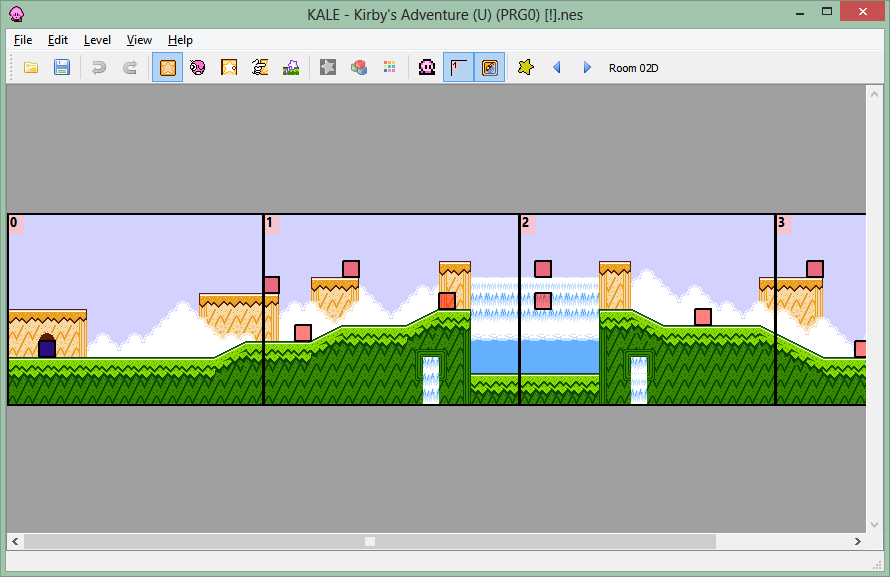Viewport: 890px width, 577px height.
Task: Open the Edit menu
Action: (x=58, y=40)
